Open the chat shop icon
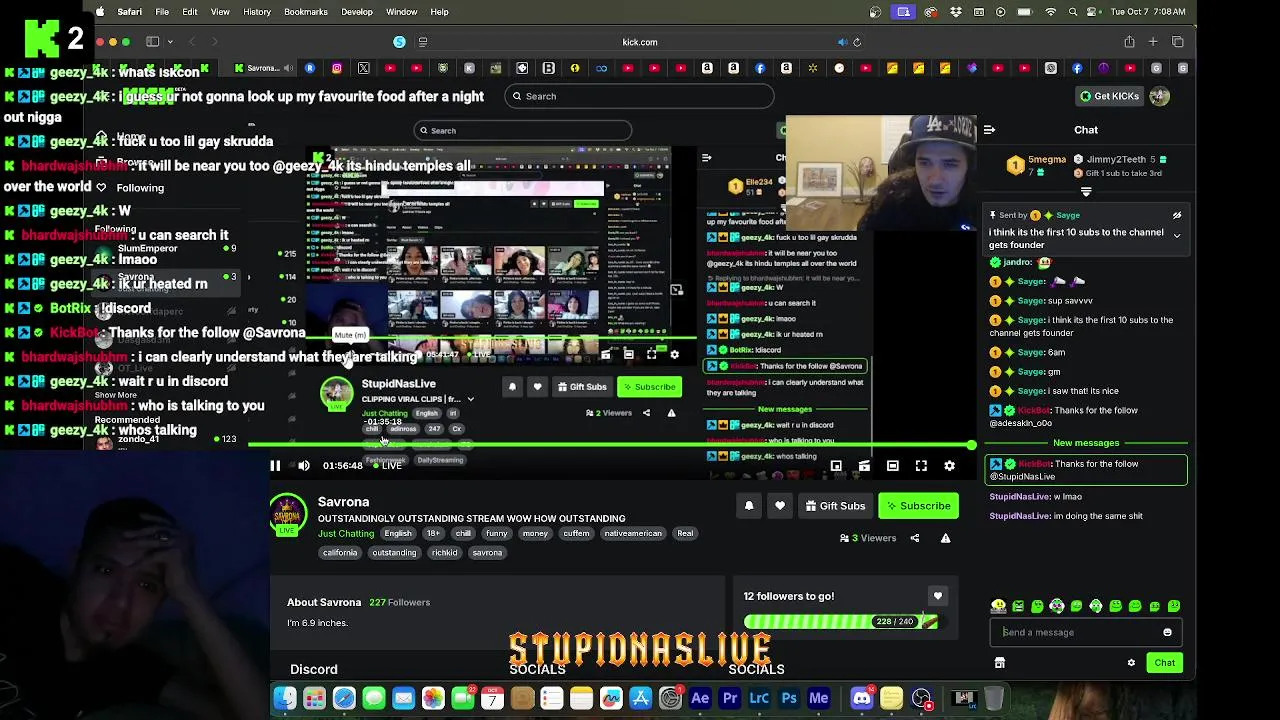 pyautogui.click(x=999, y=663)
